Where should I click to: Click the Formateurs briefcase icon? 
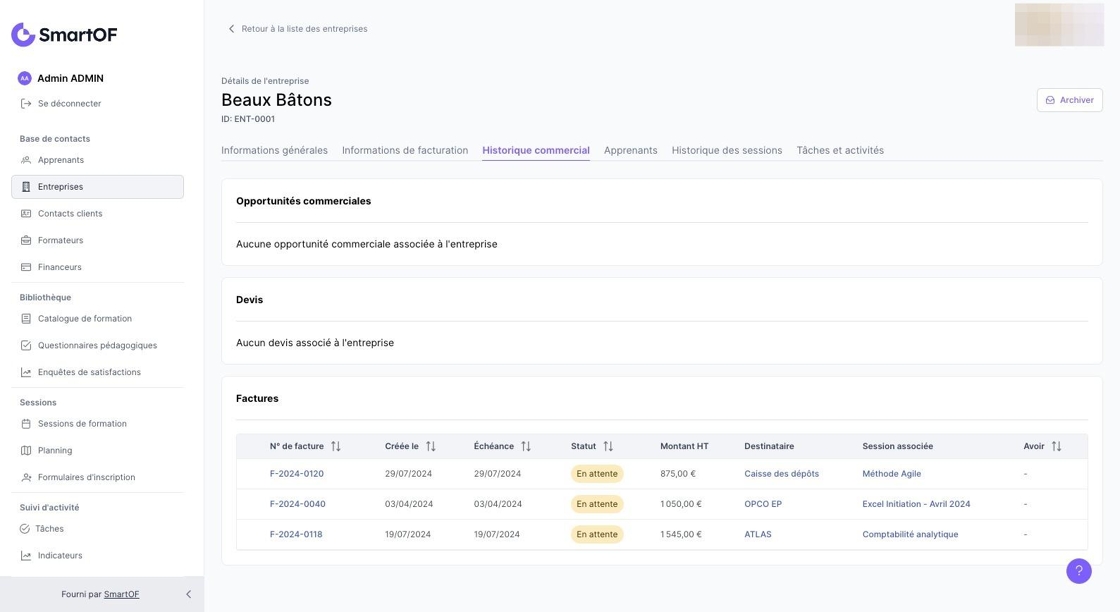click(27, 240)
